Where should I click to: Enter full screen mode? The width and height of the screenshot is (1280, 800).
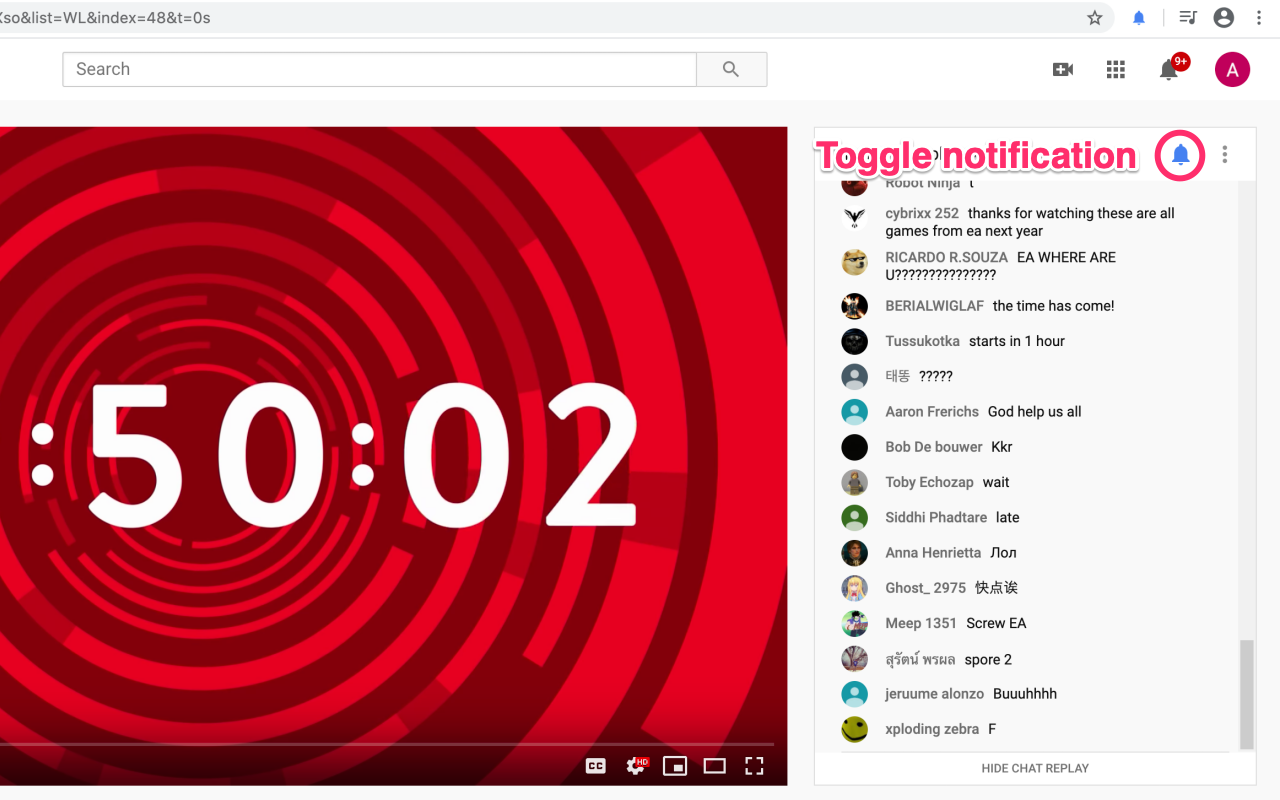pyautogui.click(x=754, y=766)
